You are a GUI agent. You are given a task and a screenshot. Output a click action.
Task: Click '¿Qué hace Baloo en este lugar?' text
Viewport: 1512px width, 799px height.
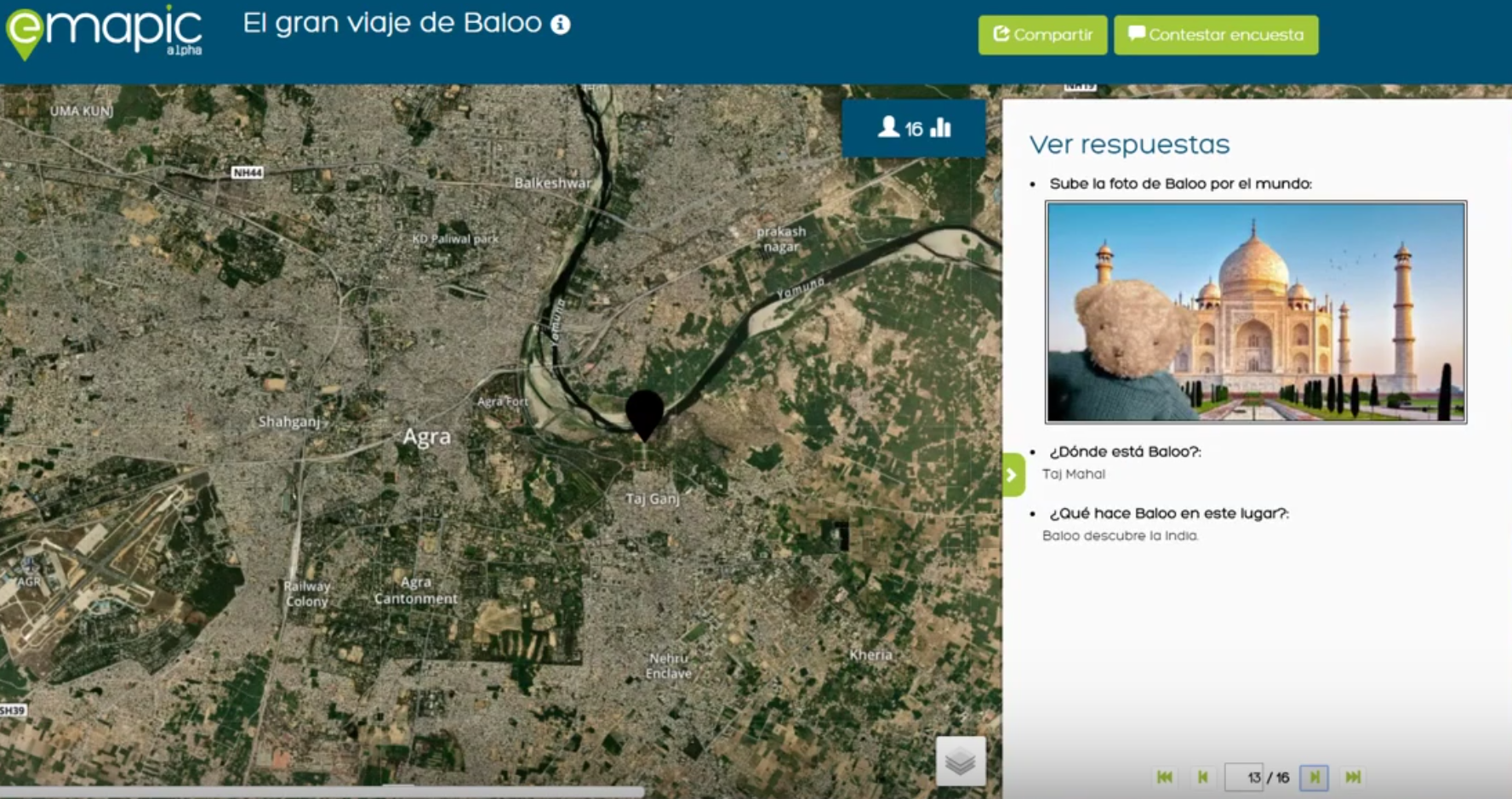pos(1169,513)
